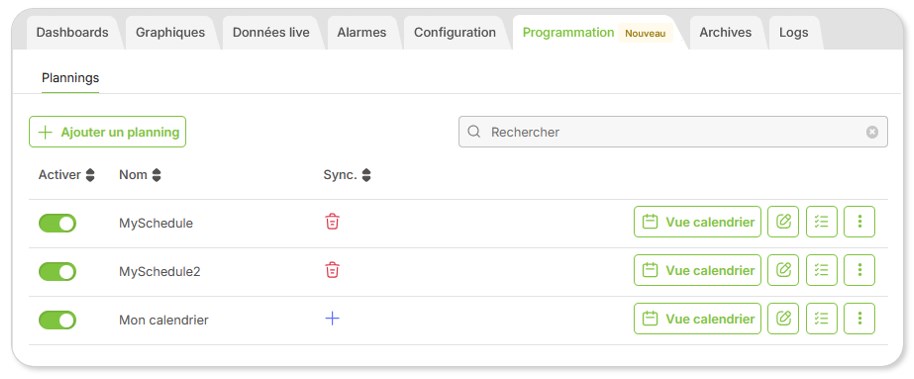Click the red trash icon for MySchedule2
Viewport: 914px width, 379px height.
coord(332,270)
